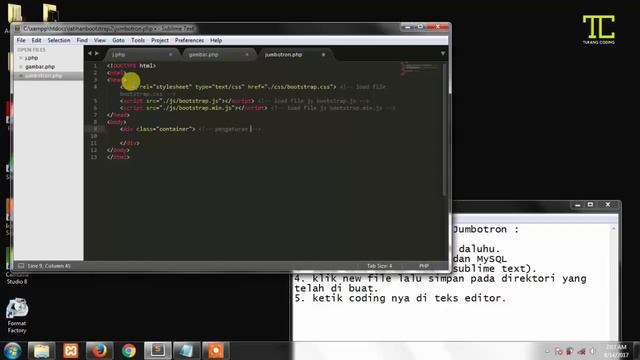Viewport: 640px width, 360px height.
Task: Open the Camtasia Studio 8 desktop icon
Action: pos(17,278)
